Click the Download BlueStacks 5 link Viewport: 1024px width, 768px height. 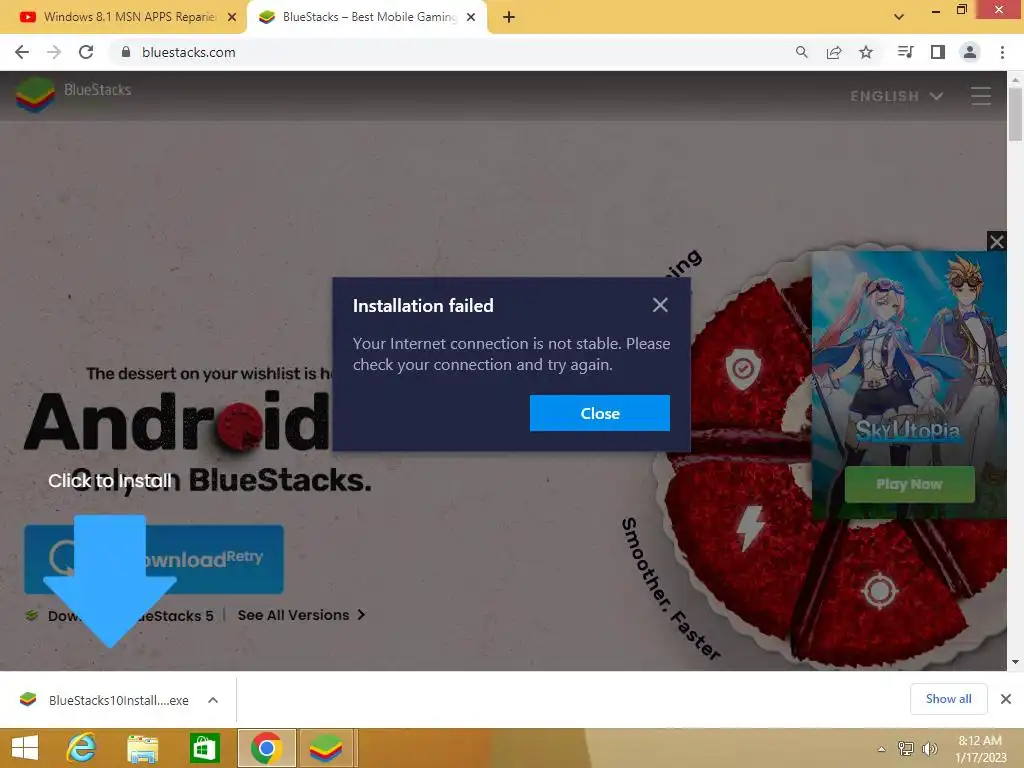pyautogui.click(x=120, y=615)
